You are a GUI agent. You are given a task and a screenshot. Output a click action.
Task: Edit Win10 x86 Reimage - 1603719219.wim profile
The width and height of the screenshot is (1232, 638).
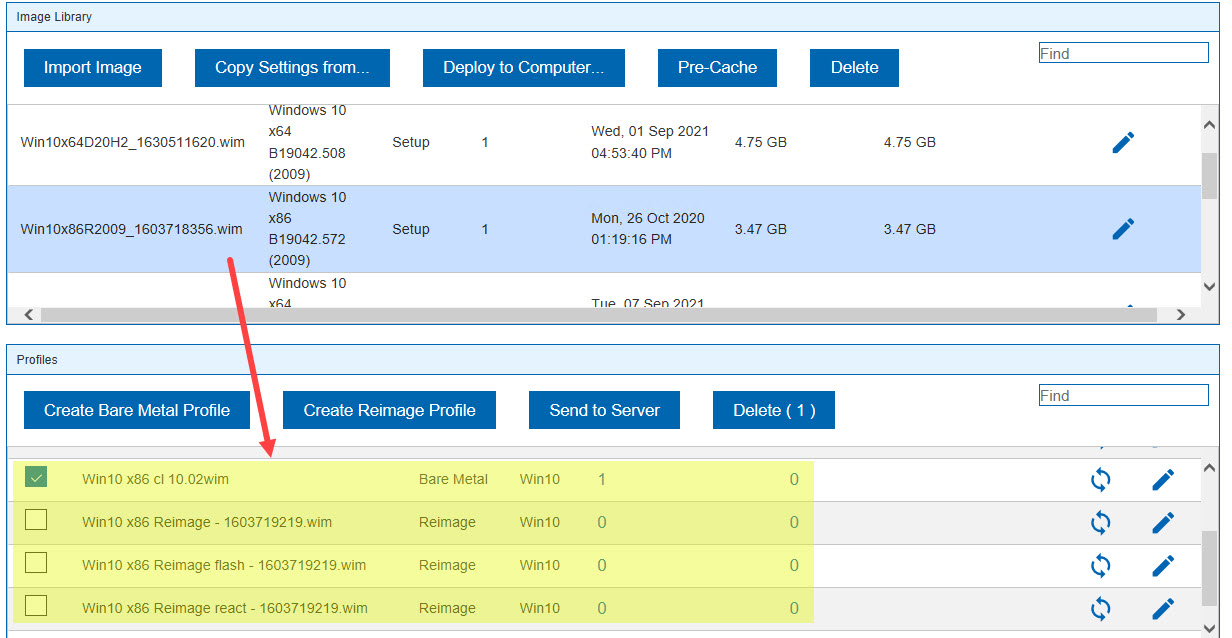[x=1162, y=523]
